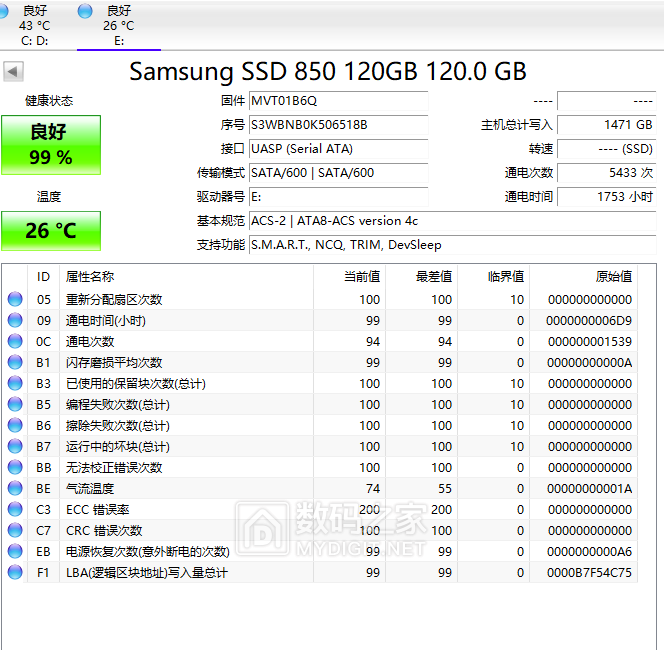Select the standard field ACS-2 | ATA8-ACS version 4c
This screenshot has height=650, width=664.
(452, 221)
